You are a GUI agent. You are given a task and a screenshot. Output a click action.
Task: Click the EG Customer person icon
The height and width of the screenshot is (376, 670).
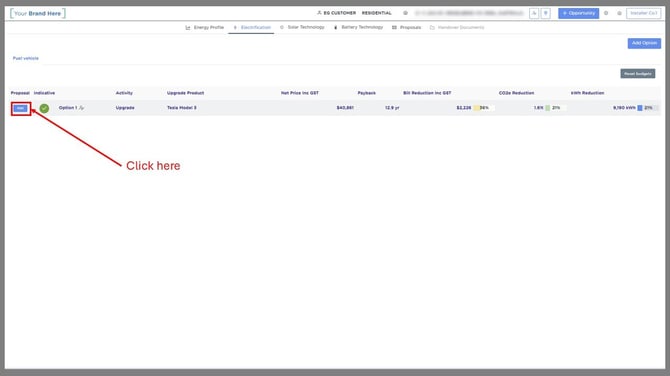pos(319,13)
